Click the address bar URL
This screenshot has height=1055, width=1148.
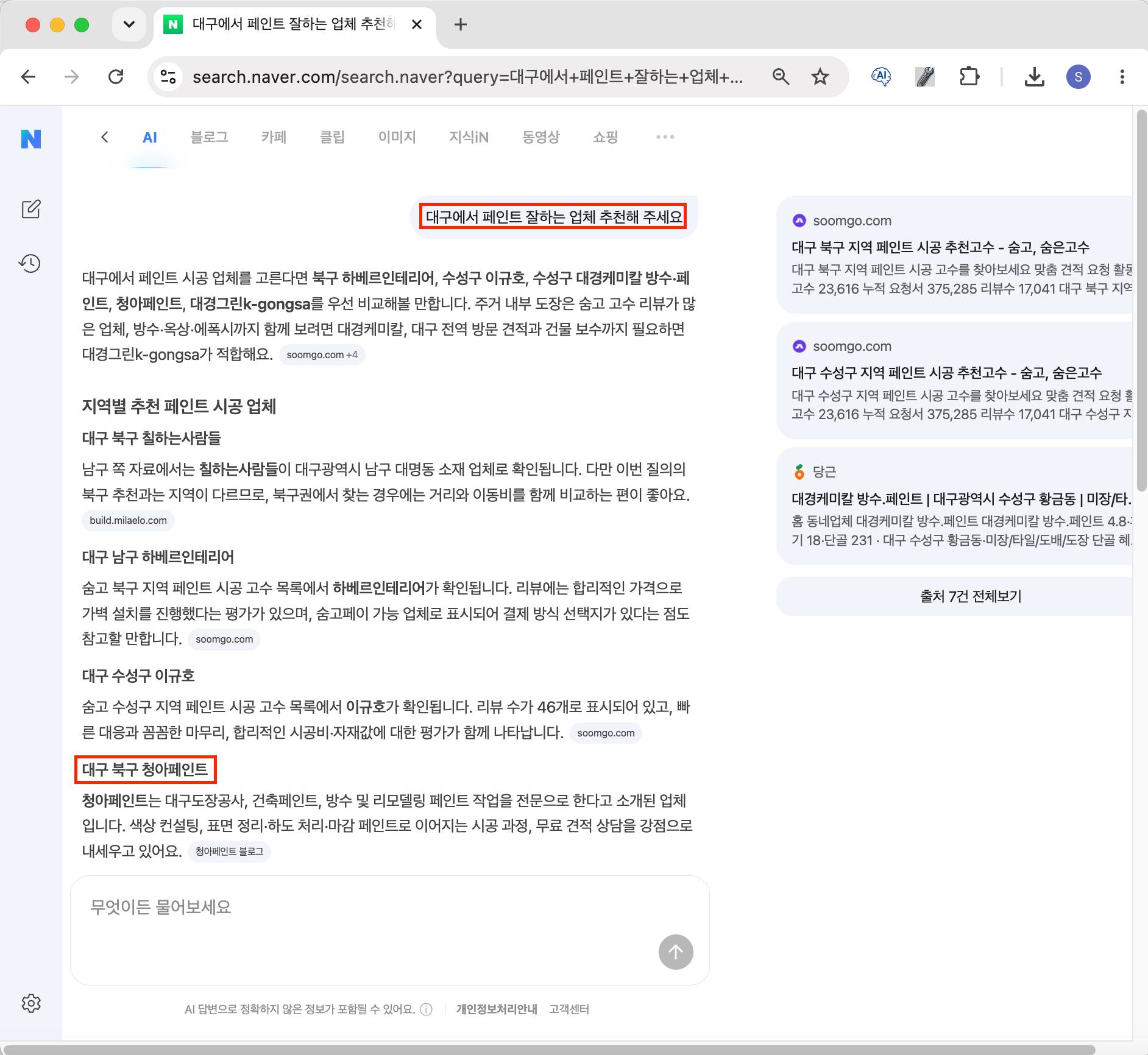(x=467, y=77)
